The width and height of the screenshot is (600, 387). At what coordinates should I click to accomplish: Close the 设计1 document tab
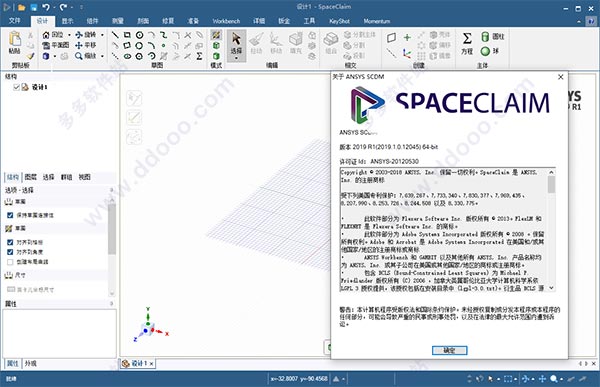pos(152,364)
